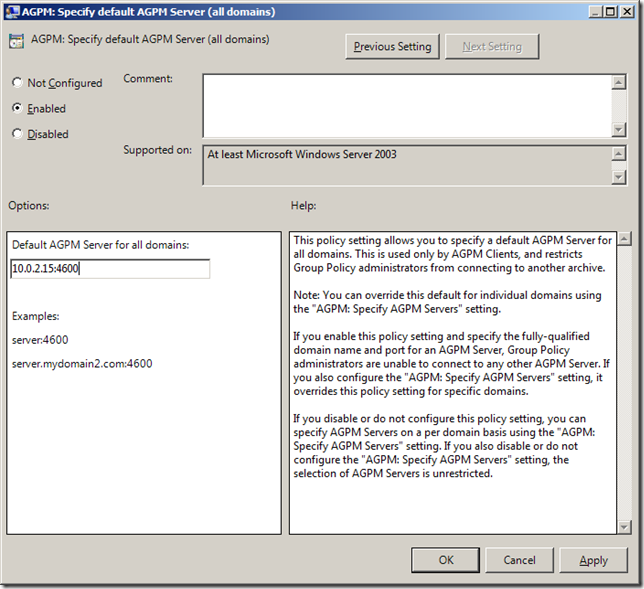The height and width of the screenshot is (589, 644).
Task: Set the policy to Disabled
Action: [x=18, y=134]
